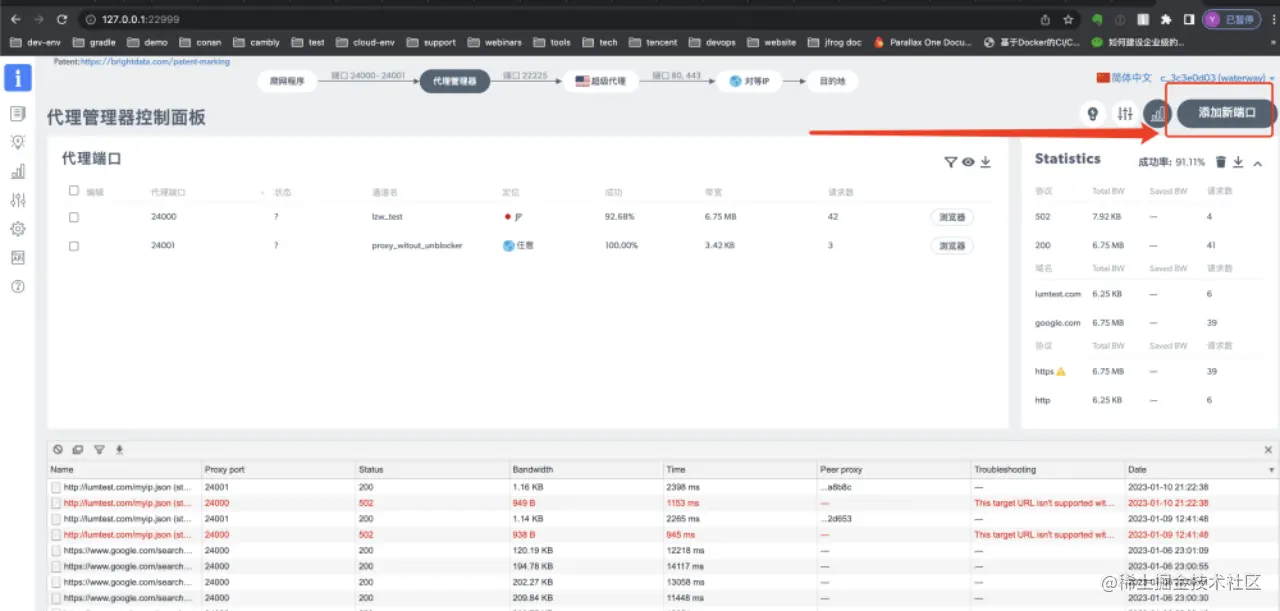Clear the request log with the stop icon
Screen dimensions: 1280x611
tap(58, 450)
